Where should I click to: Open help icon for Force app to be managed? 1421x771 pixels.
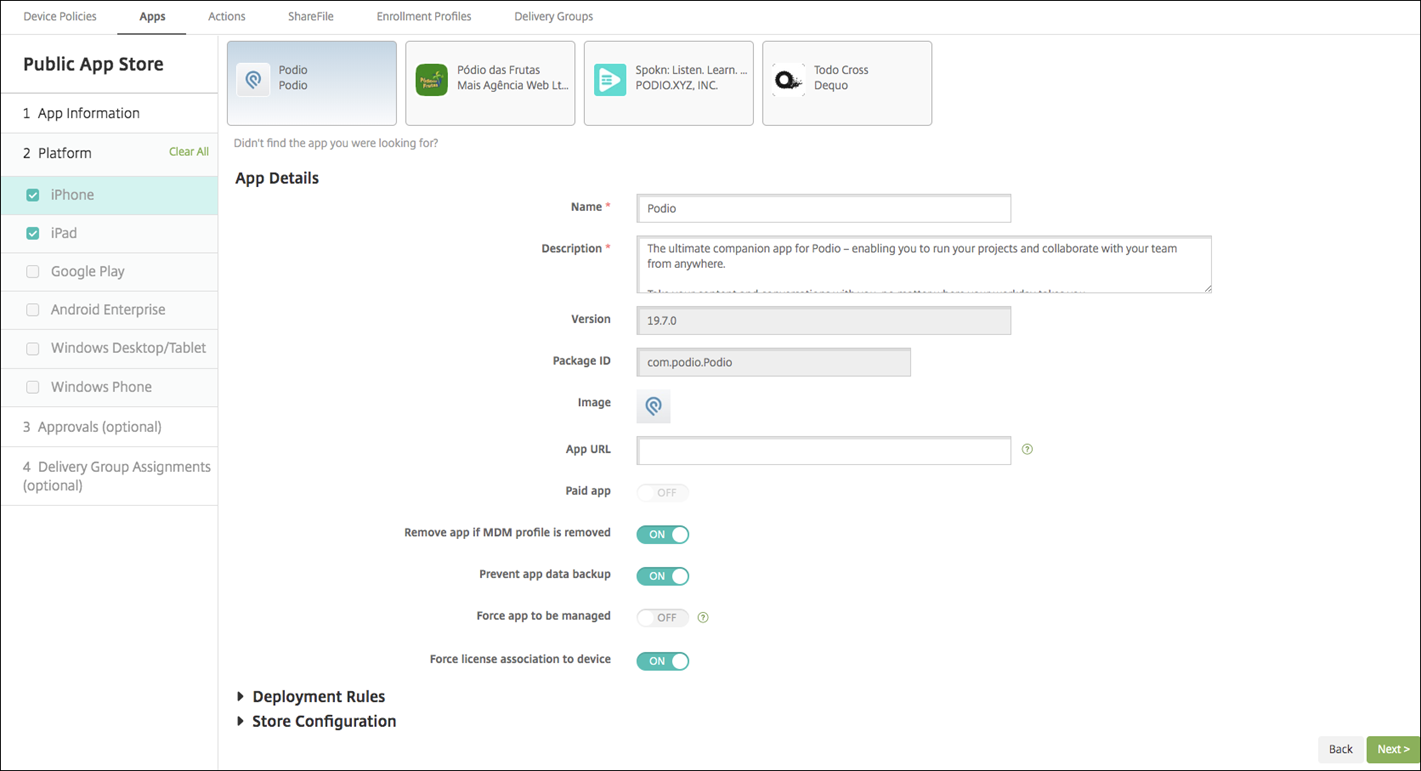pyautogui.click(x=703, y=618)
